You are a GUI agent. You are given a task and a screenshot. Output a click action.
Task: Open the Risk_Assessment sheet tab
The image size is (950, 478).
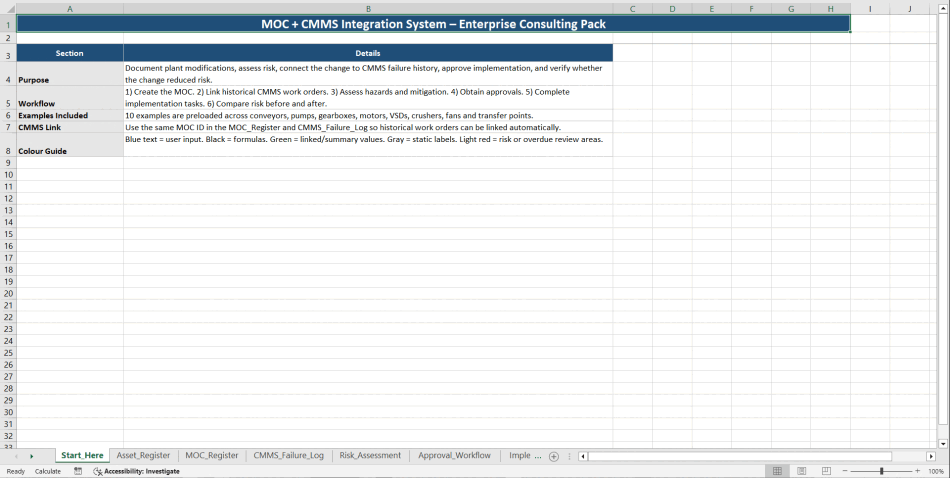point(370,456)
